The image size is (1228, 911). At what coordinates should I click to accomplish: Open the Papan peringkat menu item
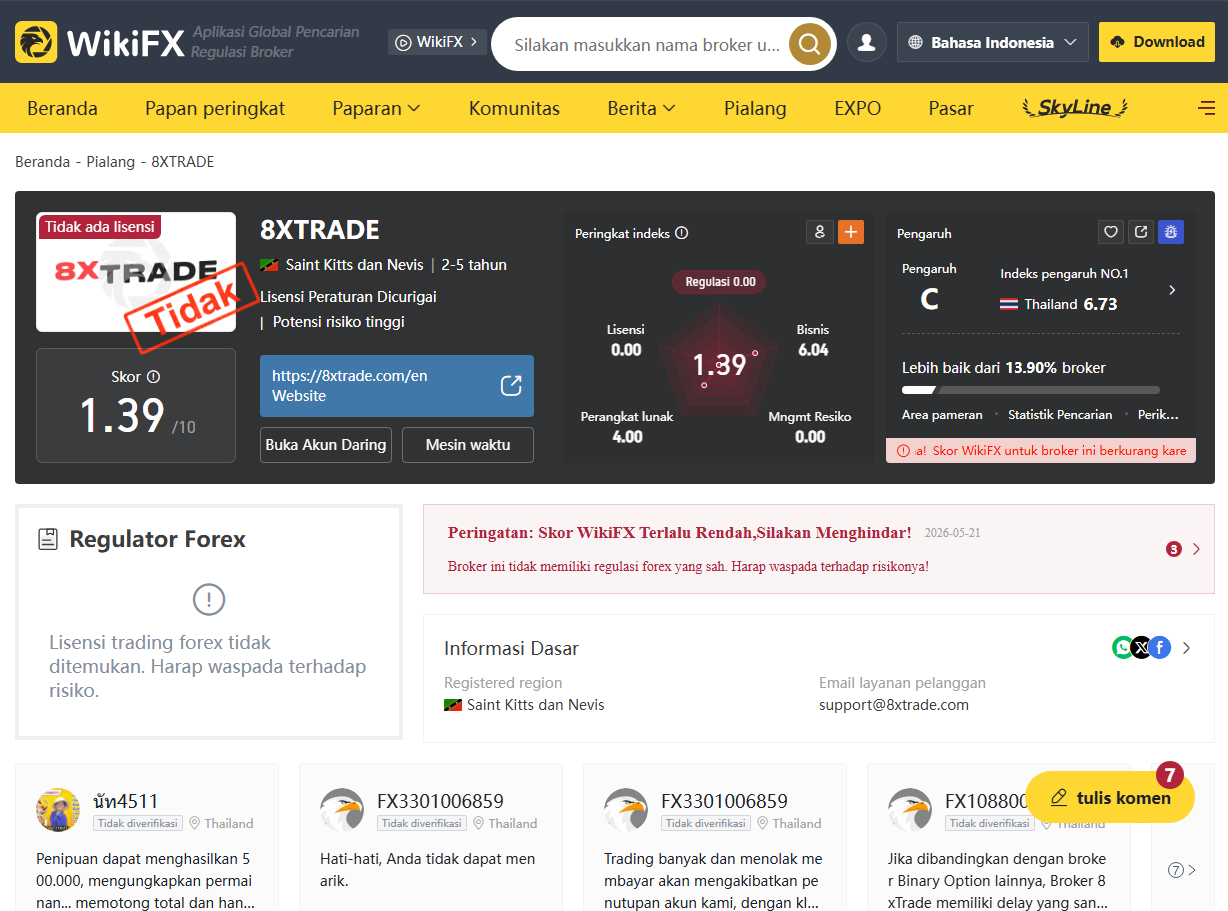tap(215, 108)
